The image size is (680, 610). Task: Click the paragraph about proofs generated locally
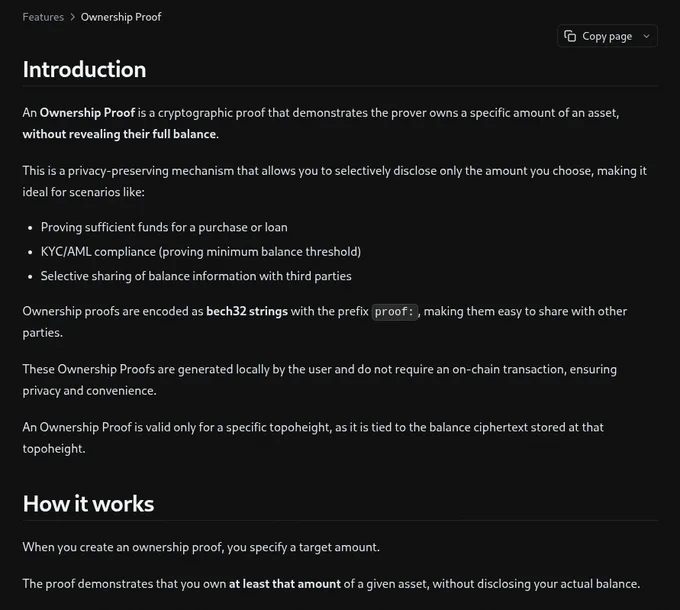[x=320, y=380]
